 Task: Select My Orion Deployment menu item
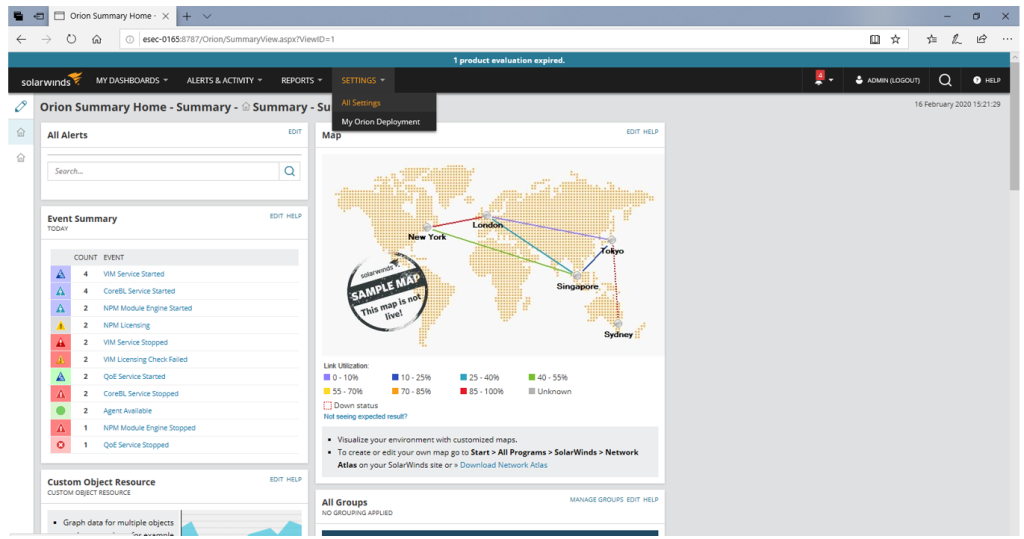click(381, 122)
